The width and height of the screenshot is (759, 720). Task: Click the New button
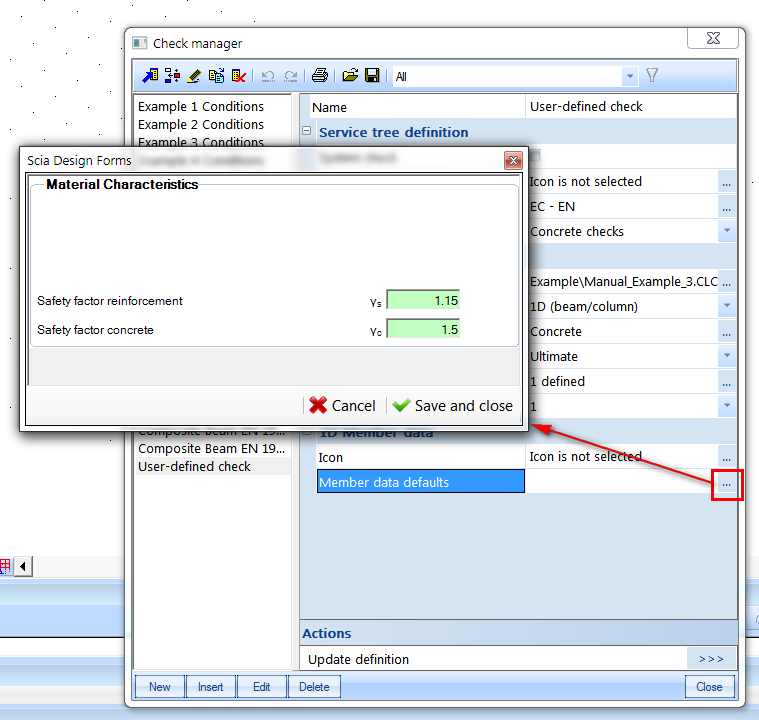pyautogui.click(x=160, y=687)
